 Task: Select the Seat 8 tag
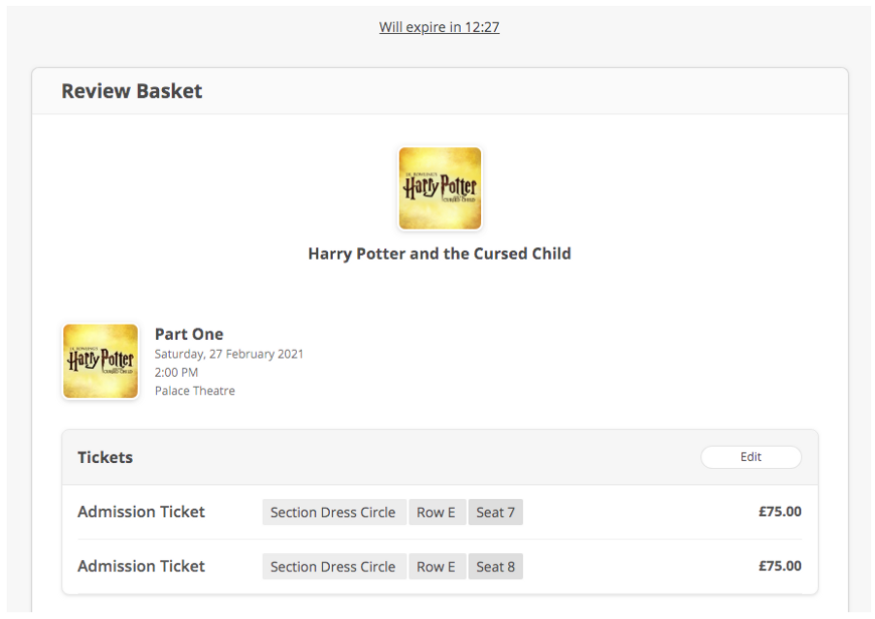(x=496, y=567)
